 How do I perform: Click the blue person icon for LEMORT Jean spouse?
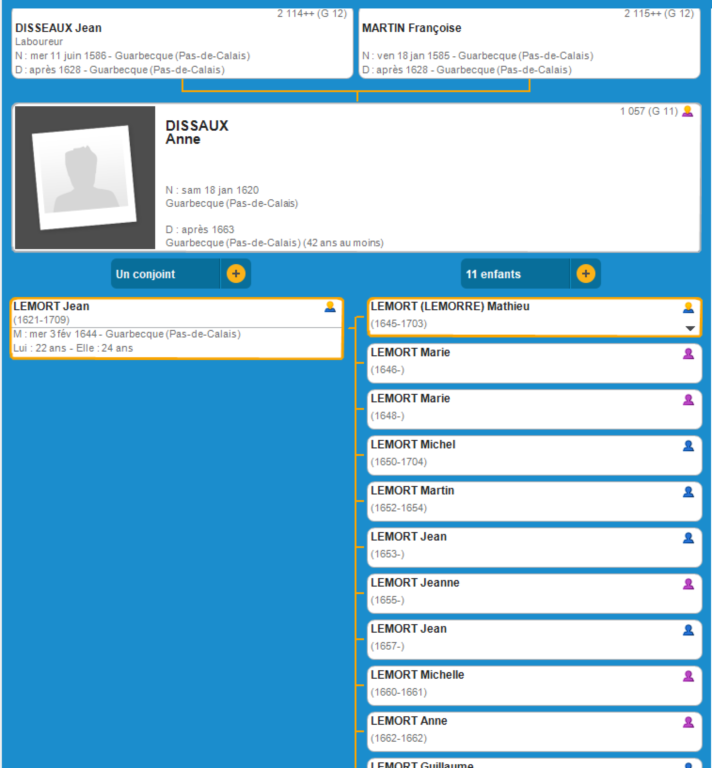coord(330,307)
